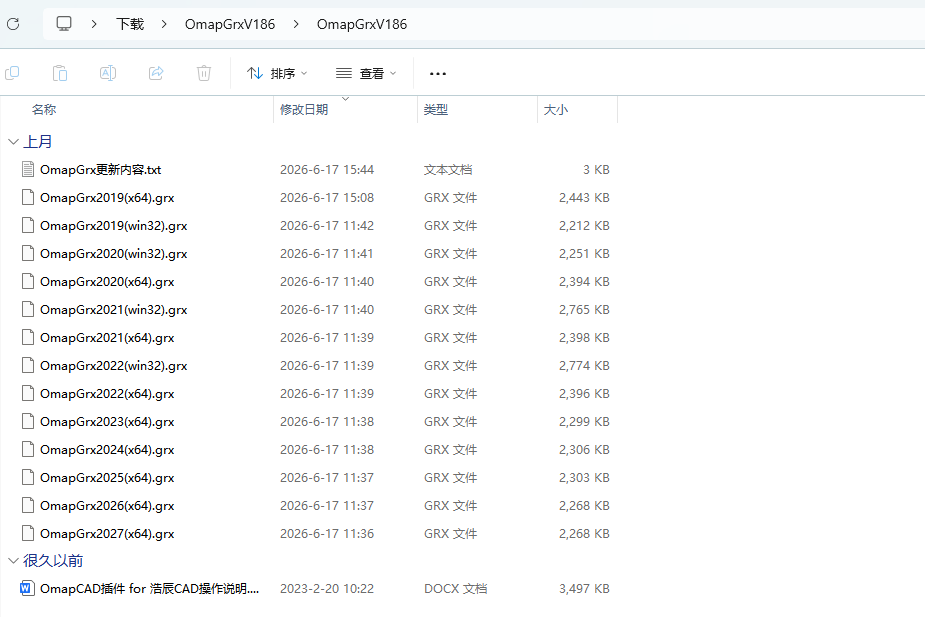Select file name OmapGrx2020(x64).grx
Viewport: 925px width, 617px height.
coord(107,282)
